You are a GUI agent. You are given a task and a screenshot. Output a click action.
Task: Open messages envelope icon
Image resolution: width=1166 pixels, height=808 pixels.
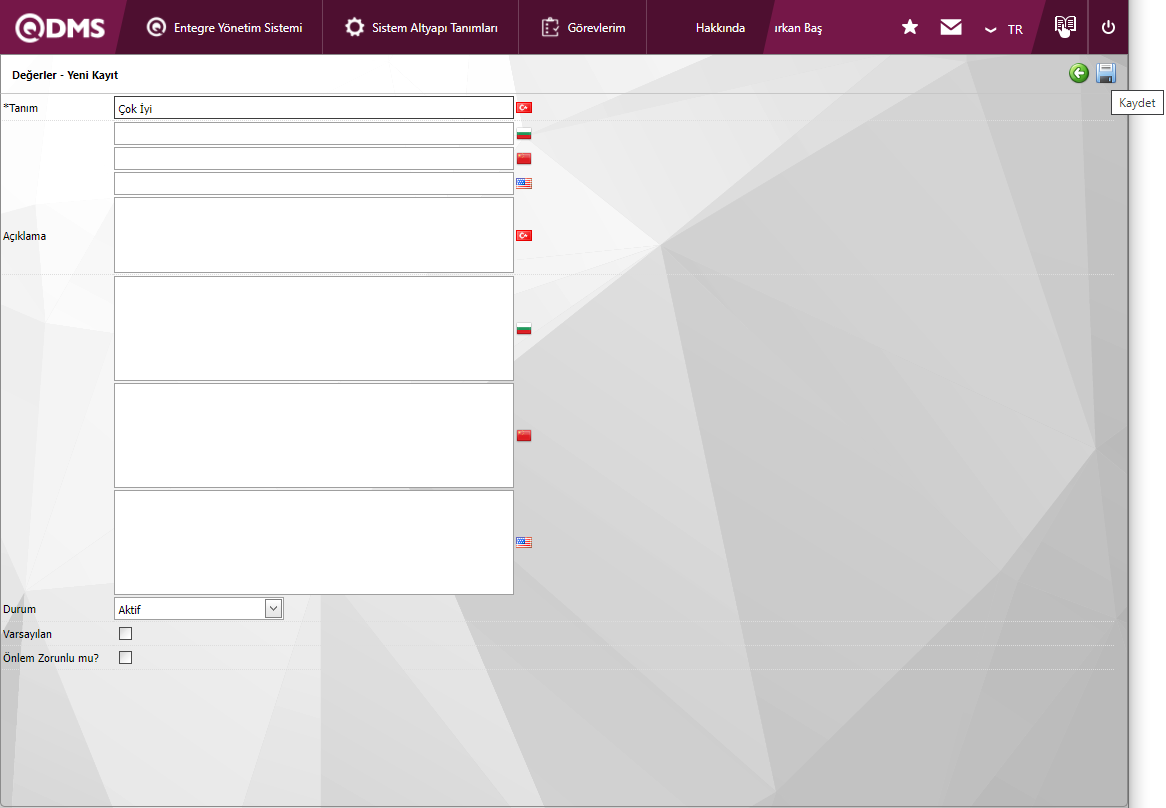(x=950, y=28)
